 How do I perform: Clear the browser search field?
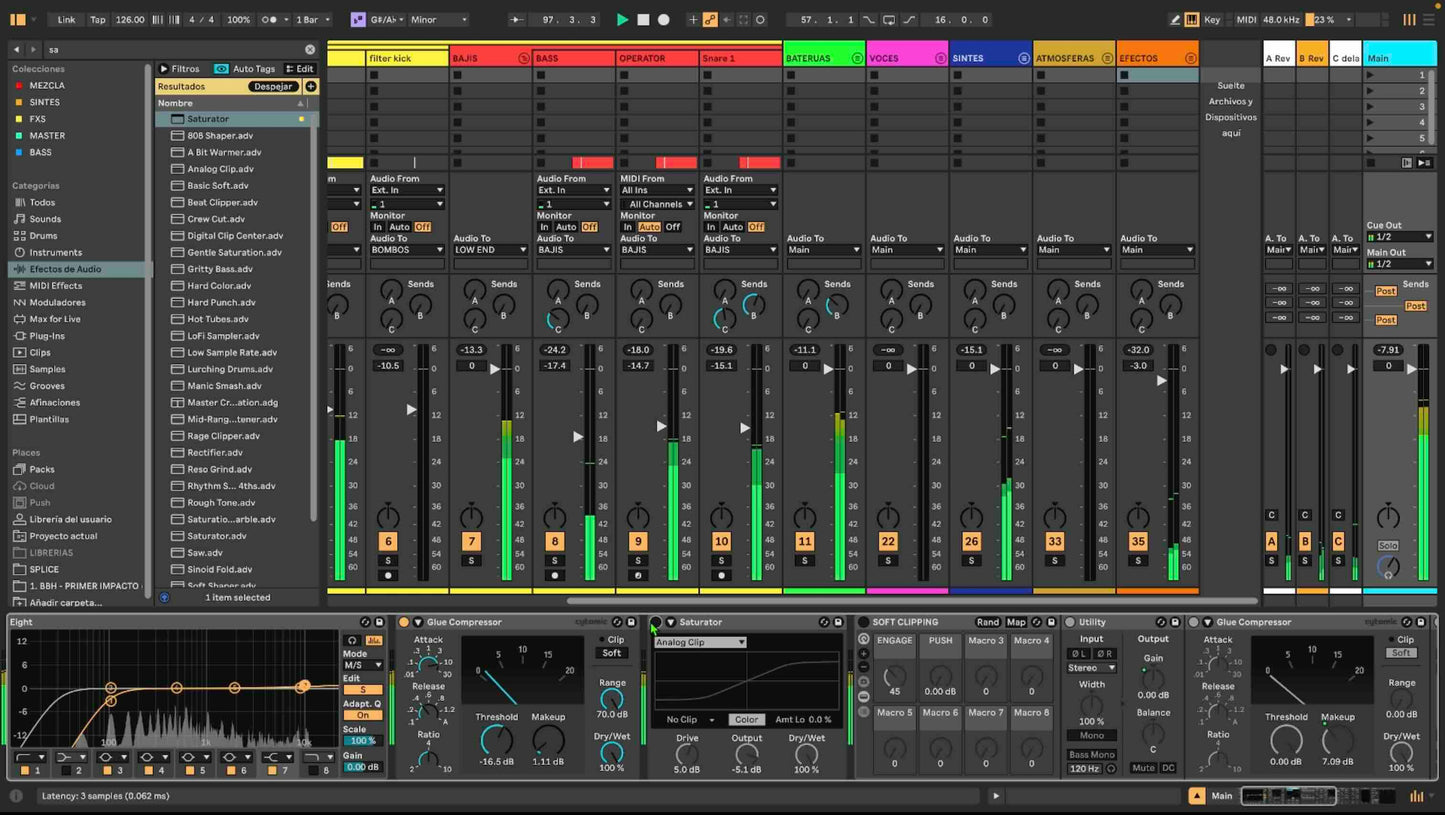(x=310, y=49)
